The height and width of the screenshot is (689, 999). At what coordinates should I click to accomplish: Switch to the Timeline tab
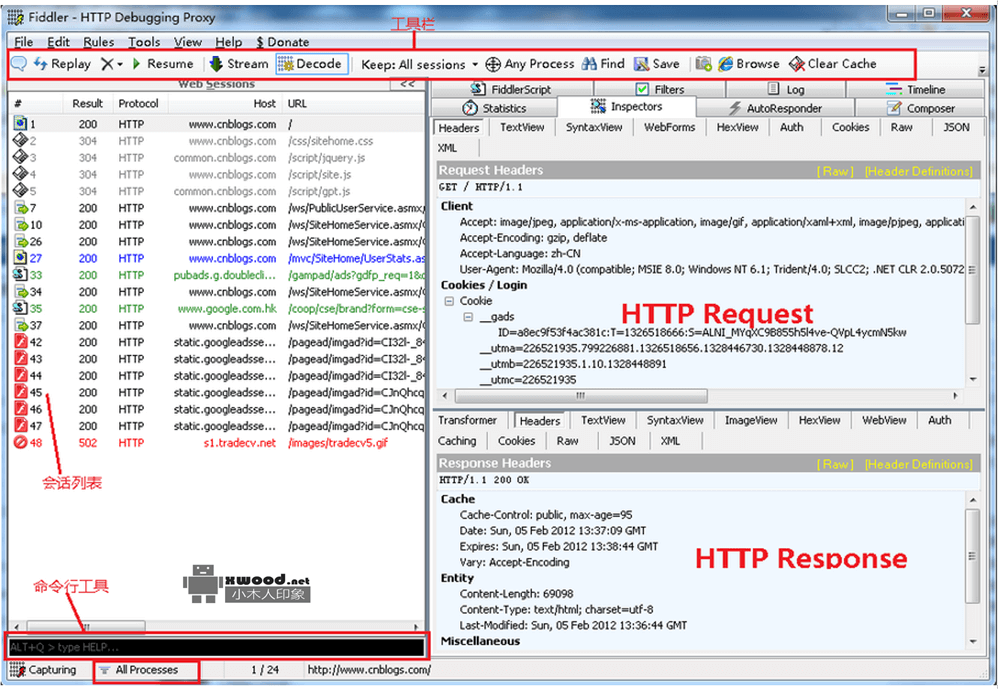(x=915, y=89)
